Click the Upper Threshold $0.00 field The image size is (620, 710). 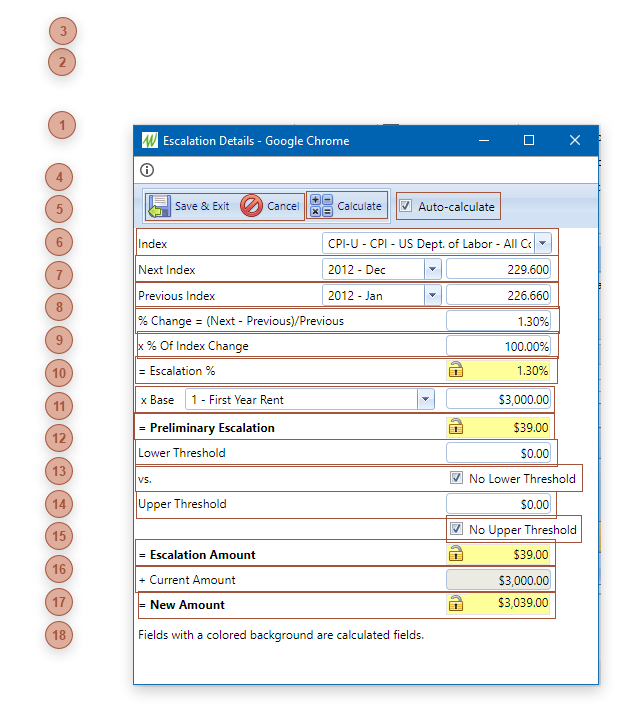498,504
